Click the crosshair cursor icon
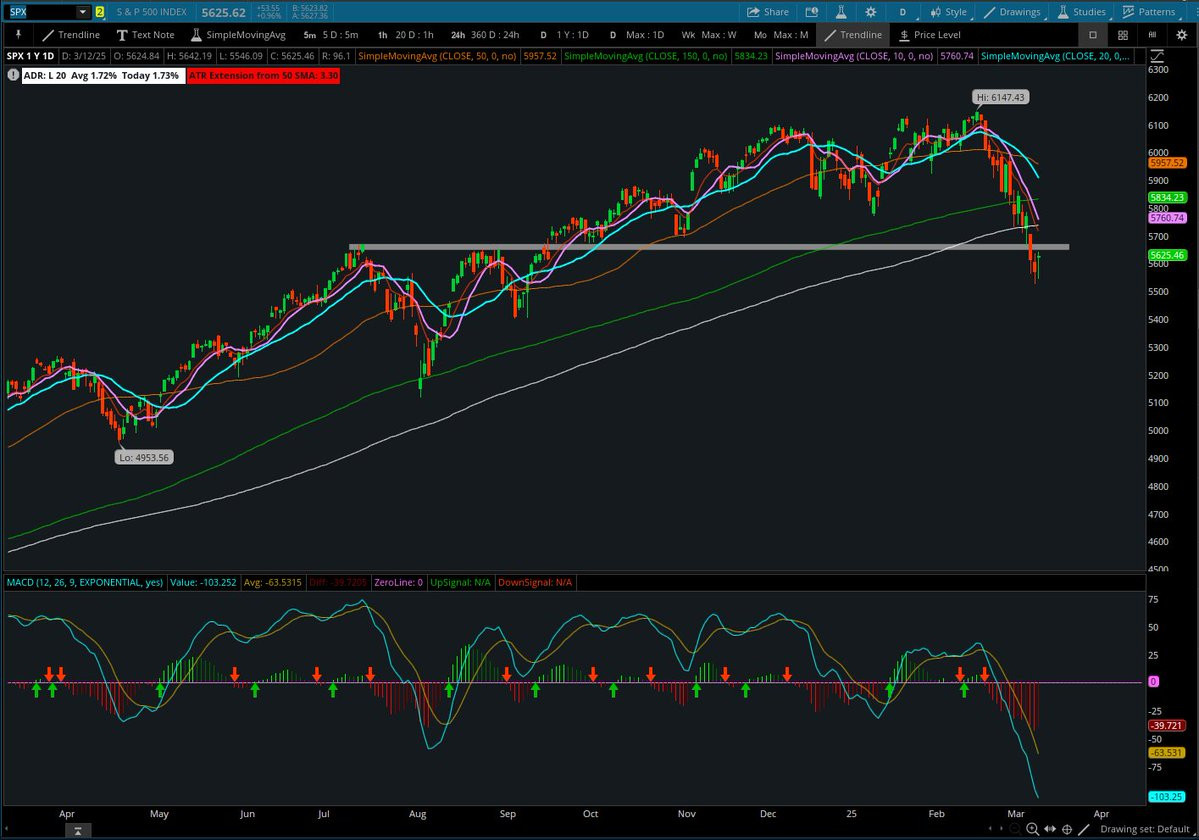Screen dimensions: 1199x840 click(x=1067, y=829)
